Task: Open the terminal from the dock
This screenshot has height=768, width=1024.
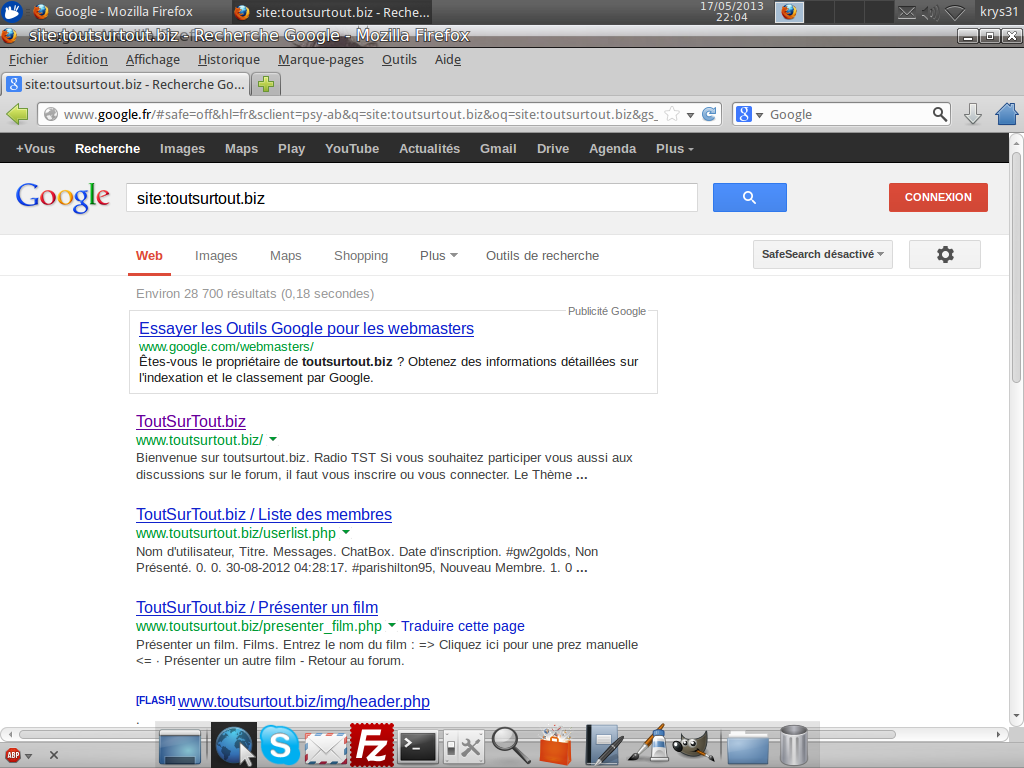Action: 417,746
